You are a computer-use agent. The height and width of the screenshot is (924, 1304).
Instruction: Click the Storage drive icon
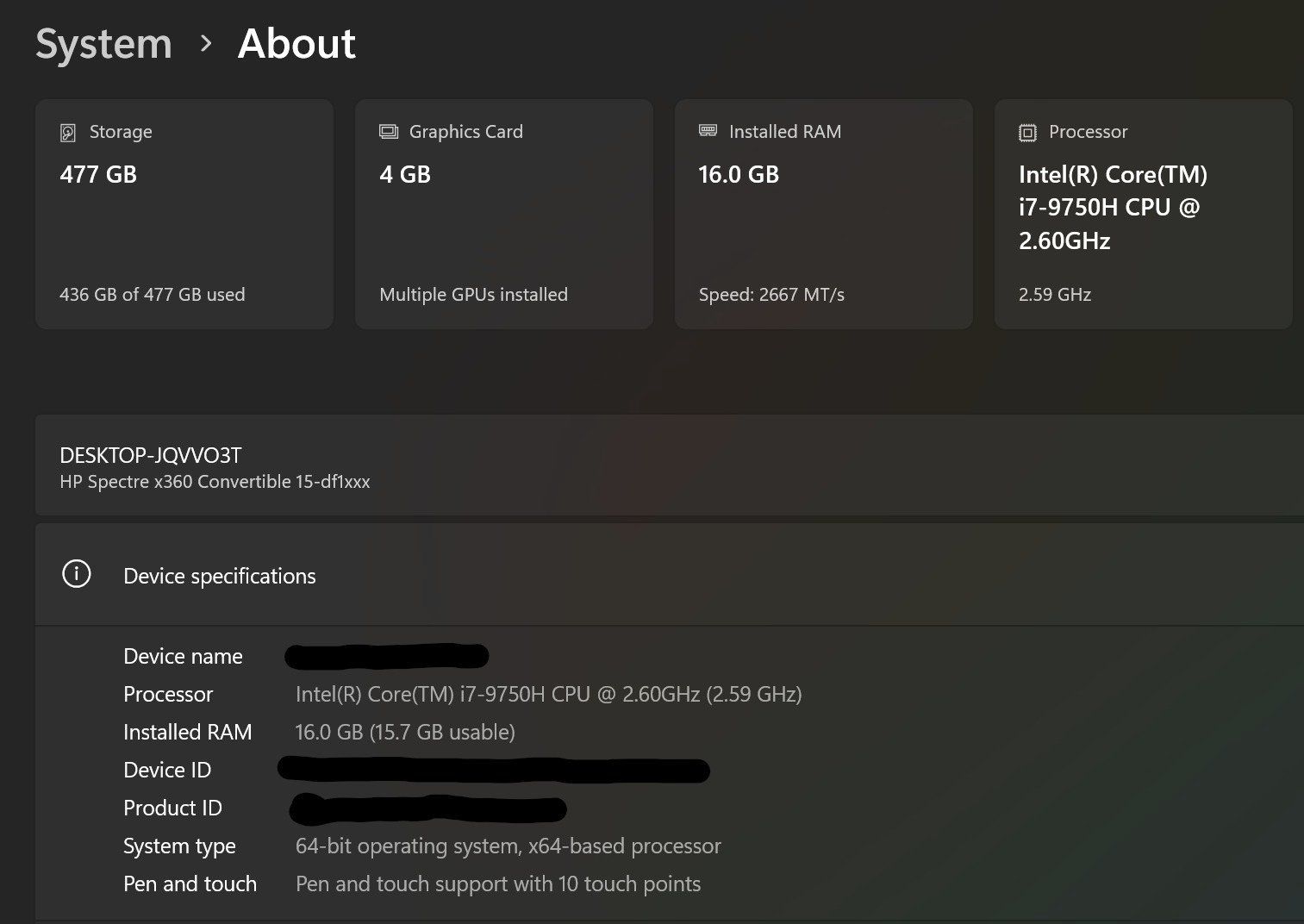[68, 132]
